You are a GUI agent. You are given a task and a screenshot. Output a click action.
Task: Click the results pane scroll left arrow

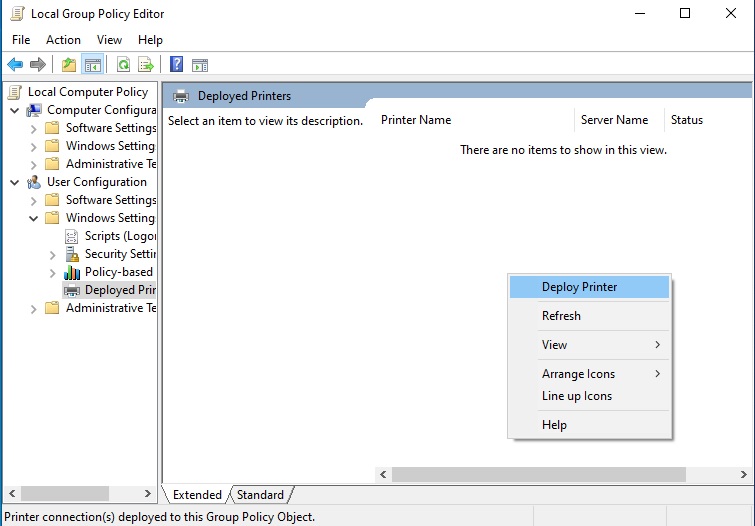(383, 474)
